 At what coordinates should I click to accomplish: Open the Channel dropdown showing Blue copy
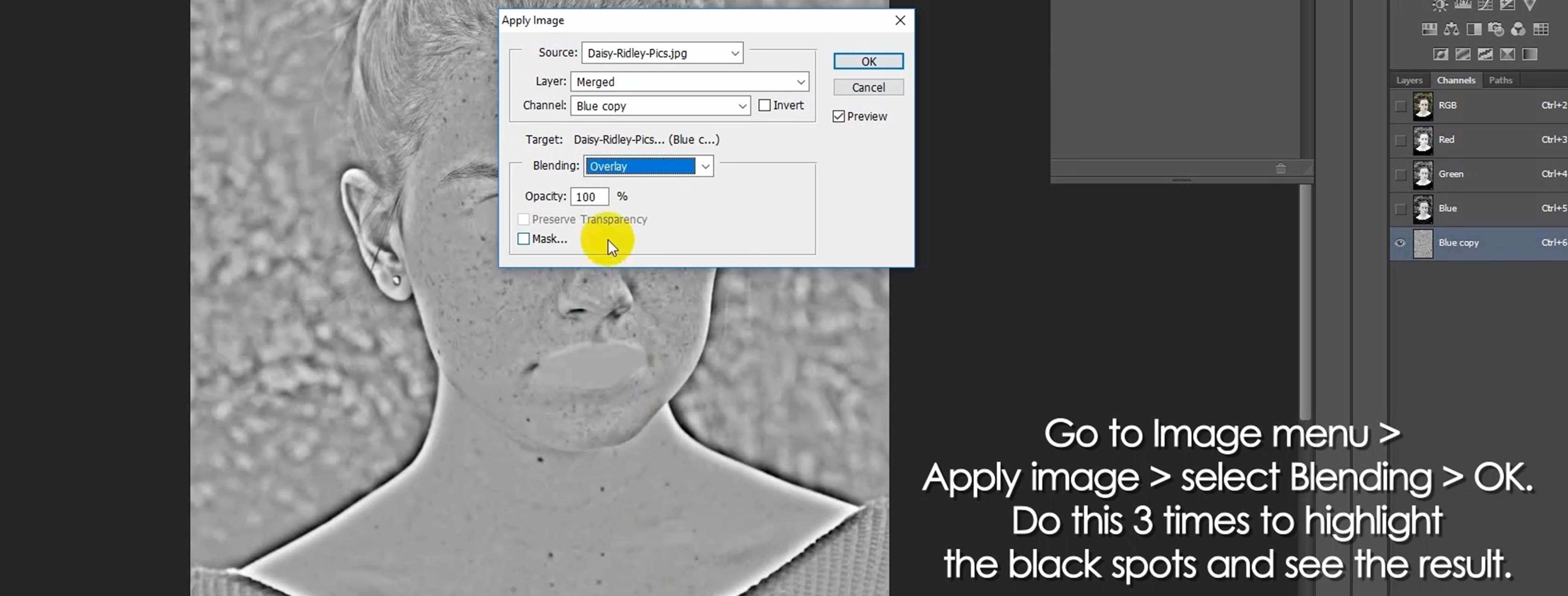coord(660,106)
